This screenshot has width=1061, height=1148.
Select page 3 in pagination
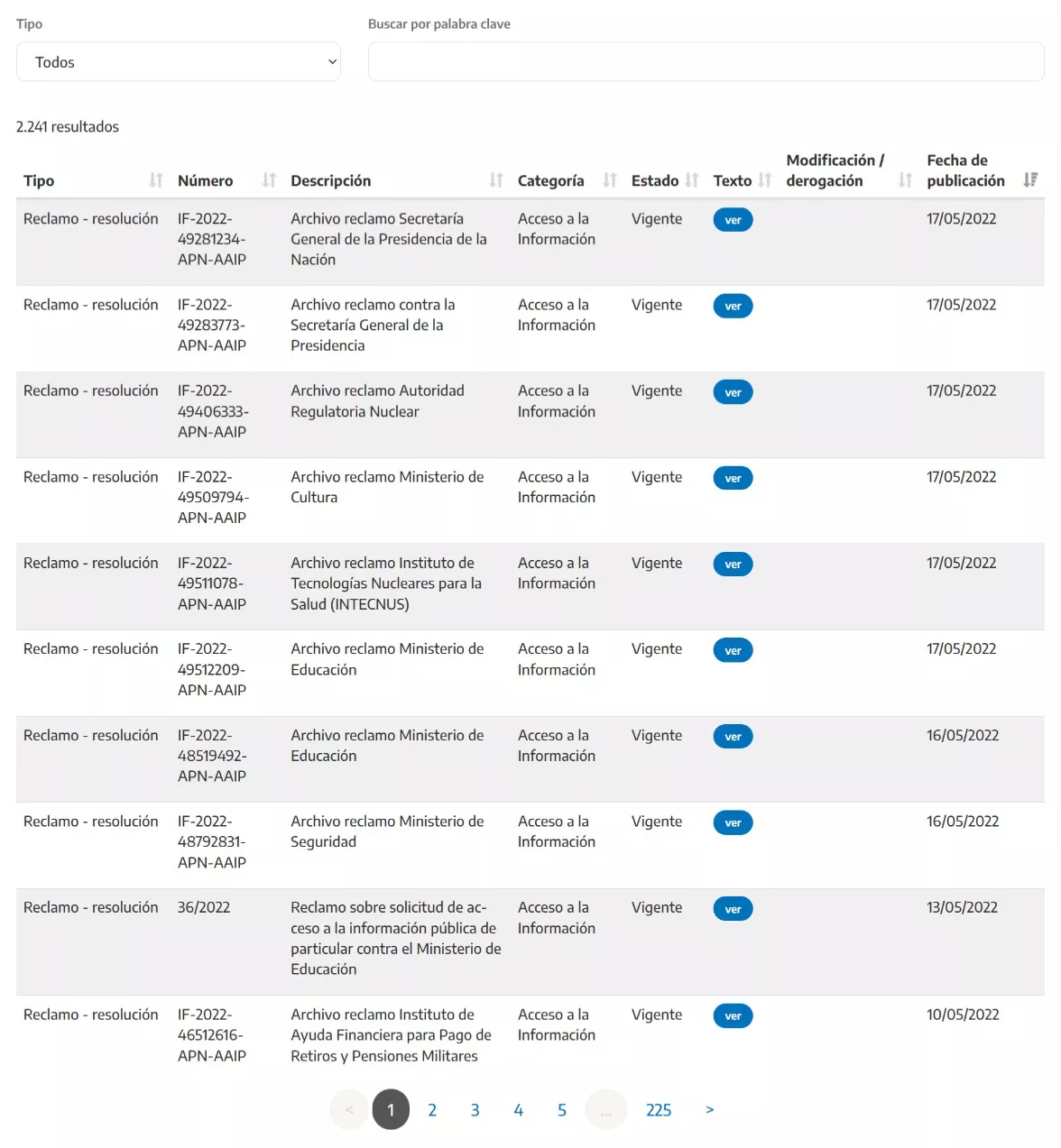click(475, 1110)
